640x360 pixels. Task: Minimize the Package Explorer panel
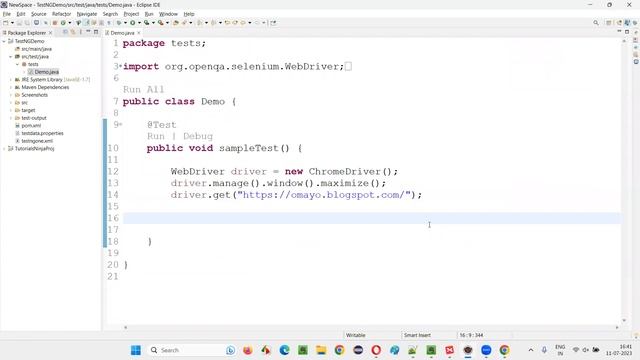(88, 32)
